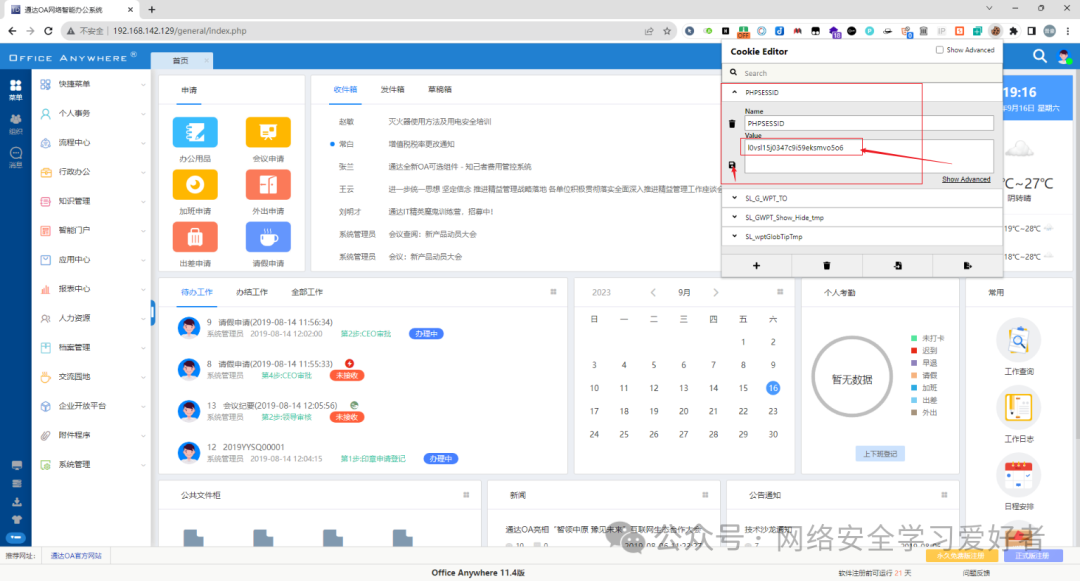Switch to the 全部工作 tab
The image size is (1080, 581).
[307, 293]
